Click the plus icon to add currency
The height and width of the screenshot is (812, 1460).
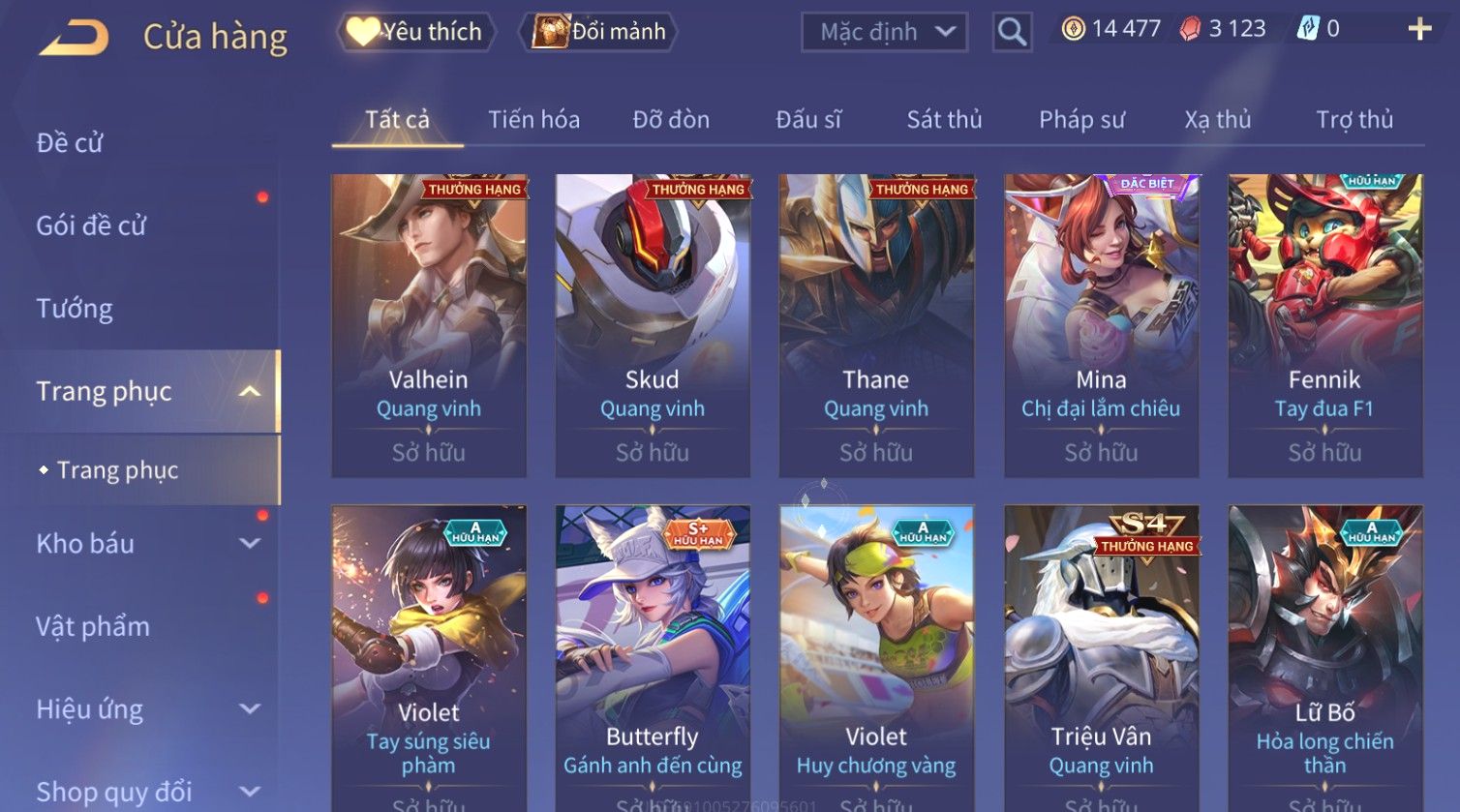tap(1419, 29)
